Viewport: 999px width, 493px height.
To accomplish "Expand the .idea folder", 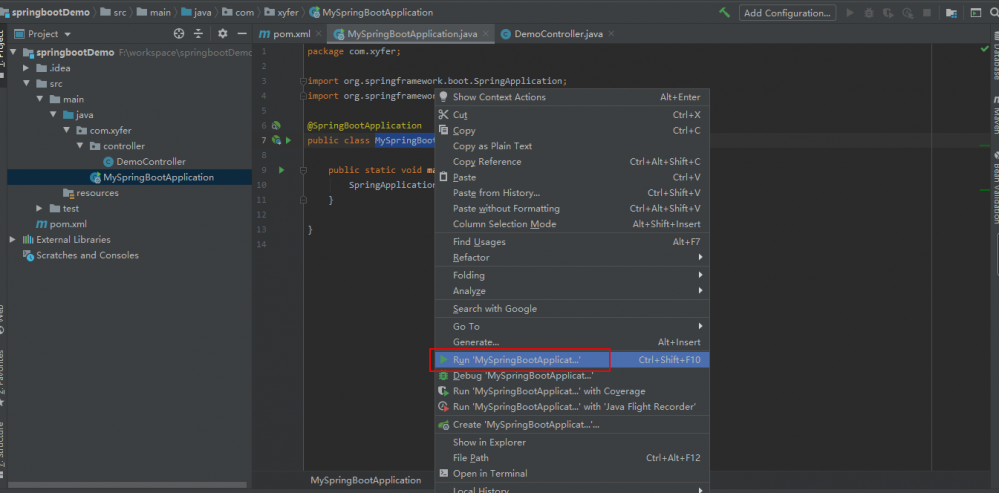I will point(27,68).
